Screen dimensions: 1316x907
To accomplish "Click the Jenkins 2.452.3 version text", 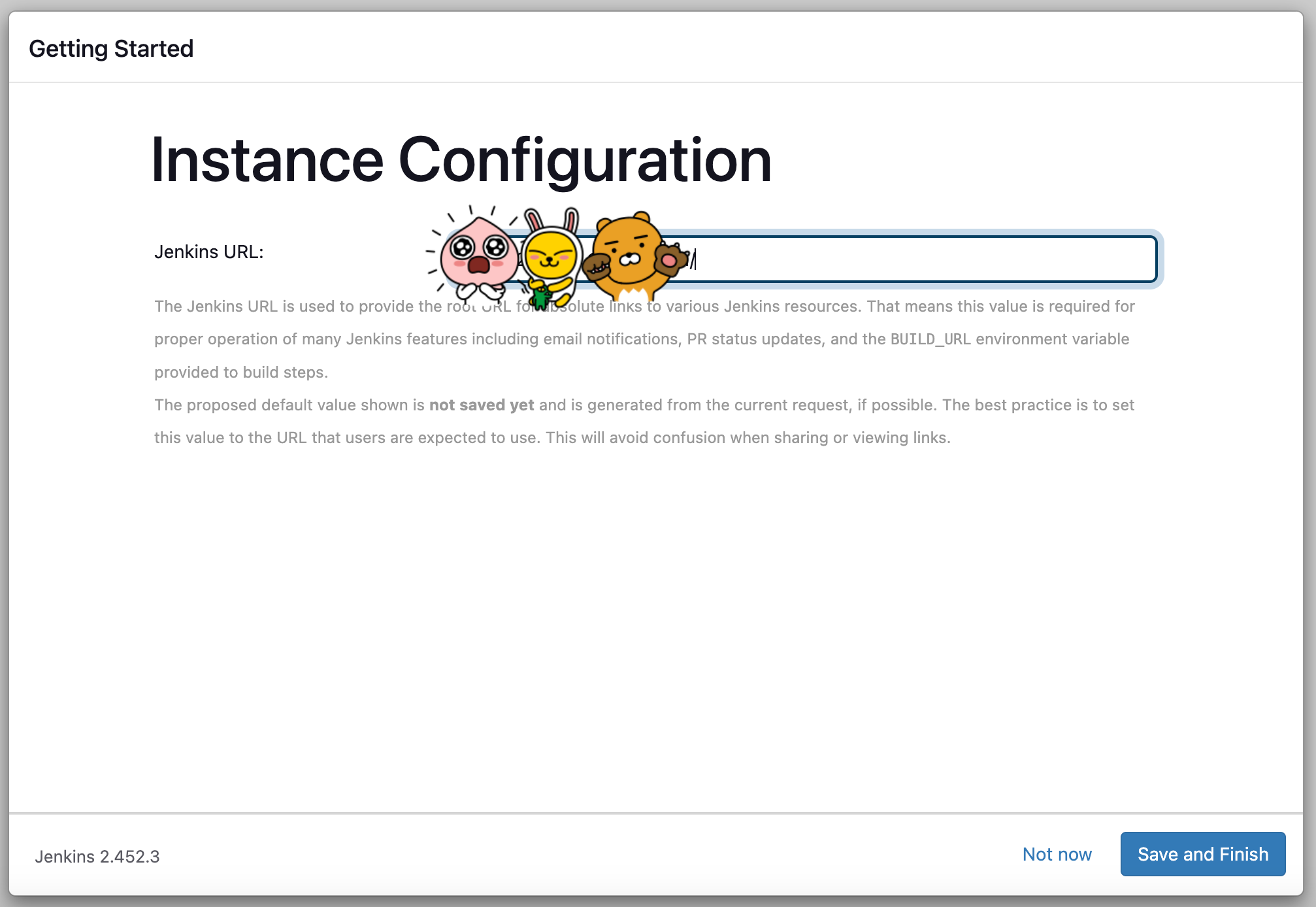I will tap(97, 857).
